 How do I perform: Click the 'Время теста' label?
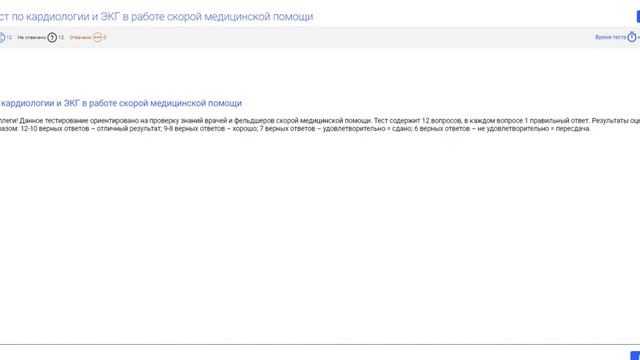[x=610, y=37]
